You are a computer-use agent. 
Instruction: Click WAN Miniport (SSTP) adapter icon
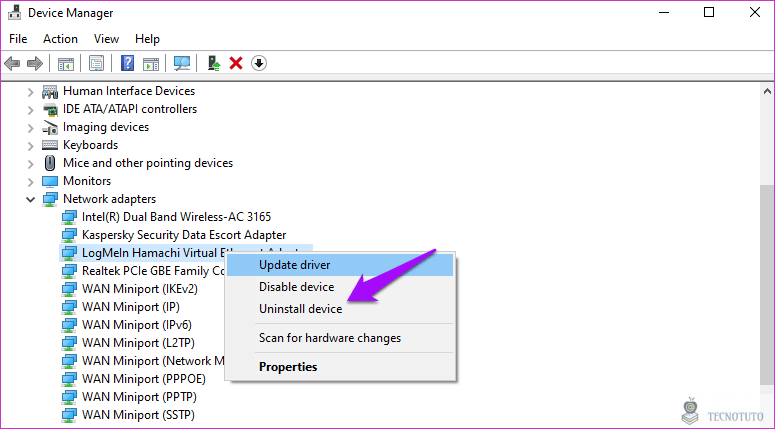(69, 415)
